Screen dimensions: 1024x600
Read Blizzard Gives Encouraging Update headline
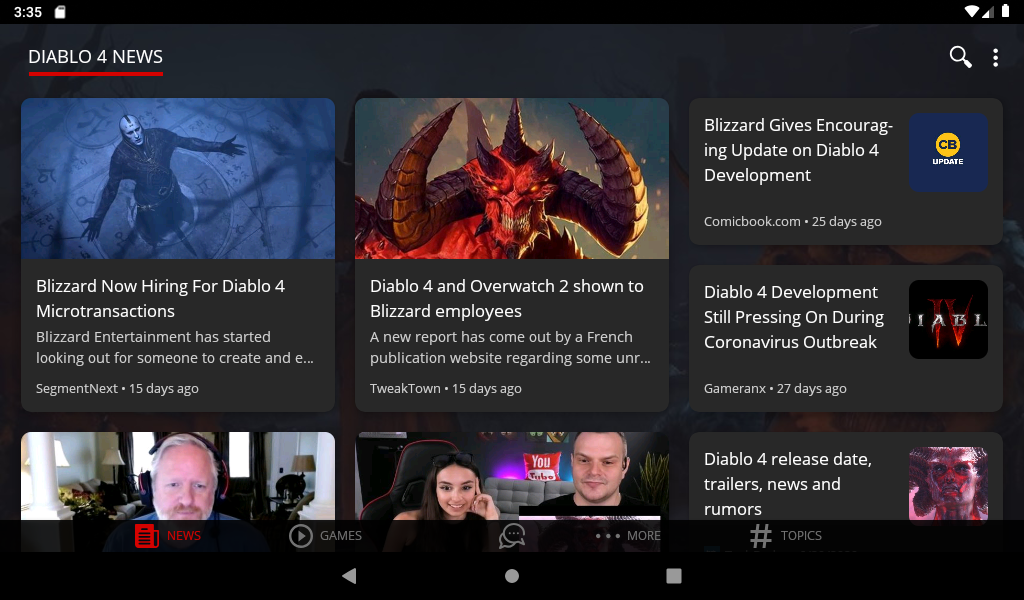(797, 150)
